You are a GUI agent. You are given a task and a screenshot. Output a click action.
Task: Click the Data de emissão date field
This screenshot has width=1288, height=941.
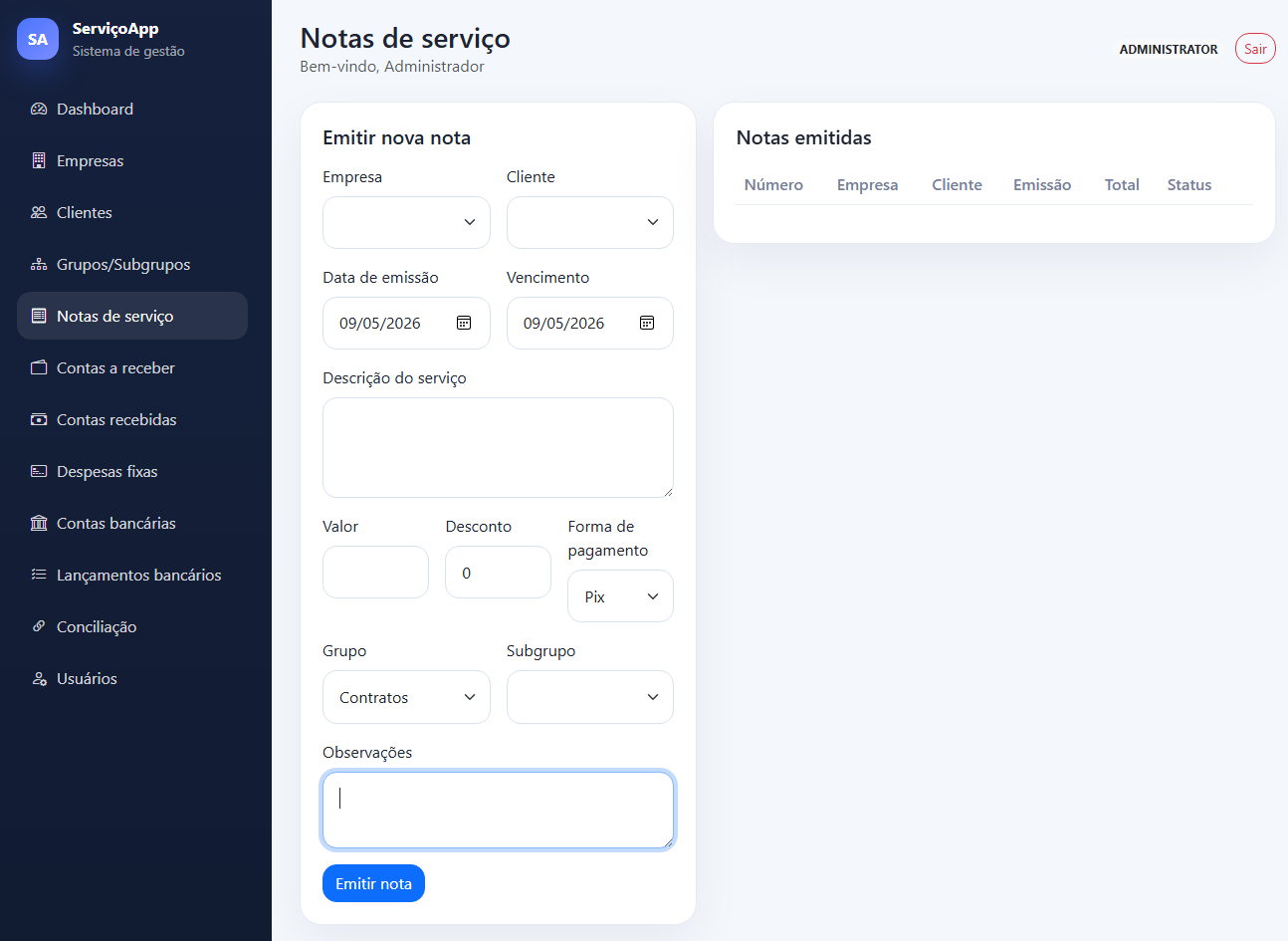pos(406,323)
